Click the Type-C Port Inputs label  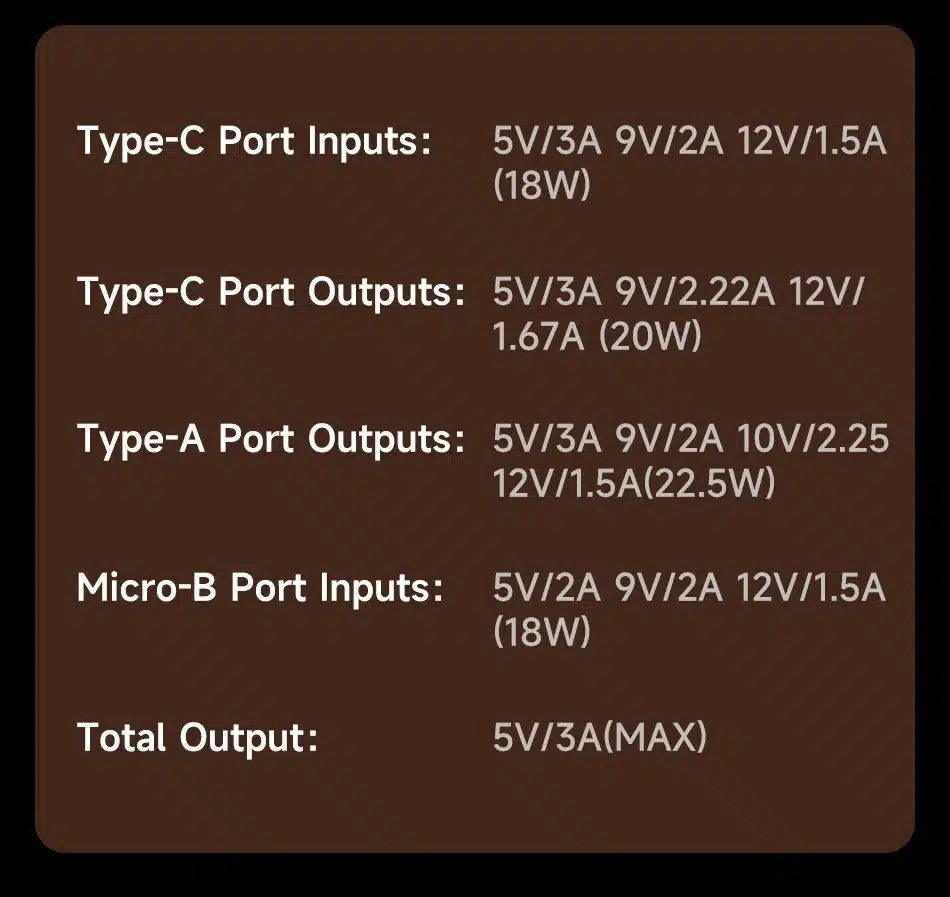pyautogui.click(x=254, y=142)
